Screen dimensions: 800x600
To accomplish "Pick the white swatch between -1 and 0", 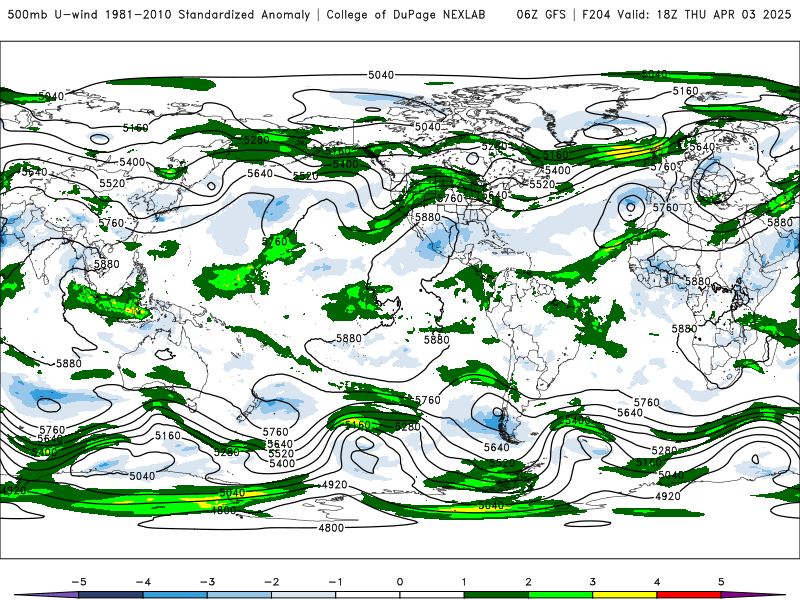I will pos(368,595).
